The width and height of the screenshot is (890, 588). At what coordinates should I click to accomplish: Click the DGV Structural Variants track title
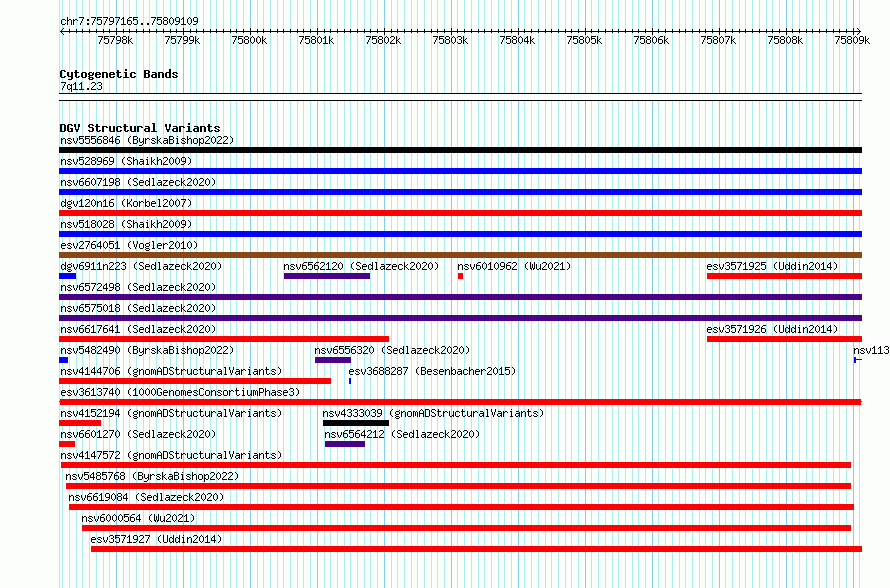click(x=140, y=128)
